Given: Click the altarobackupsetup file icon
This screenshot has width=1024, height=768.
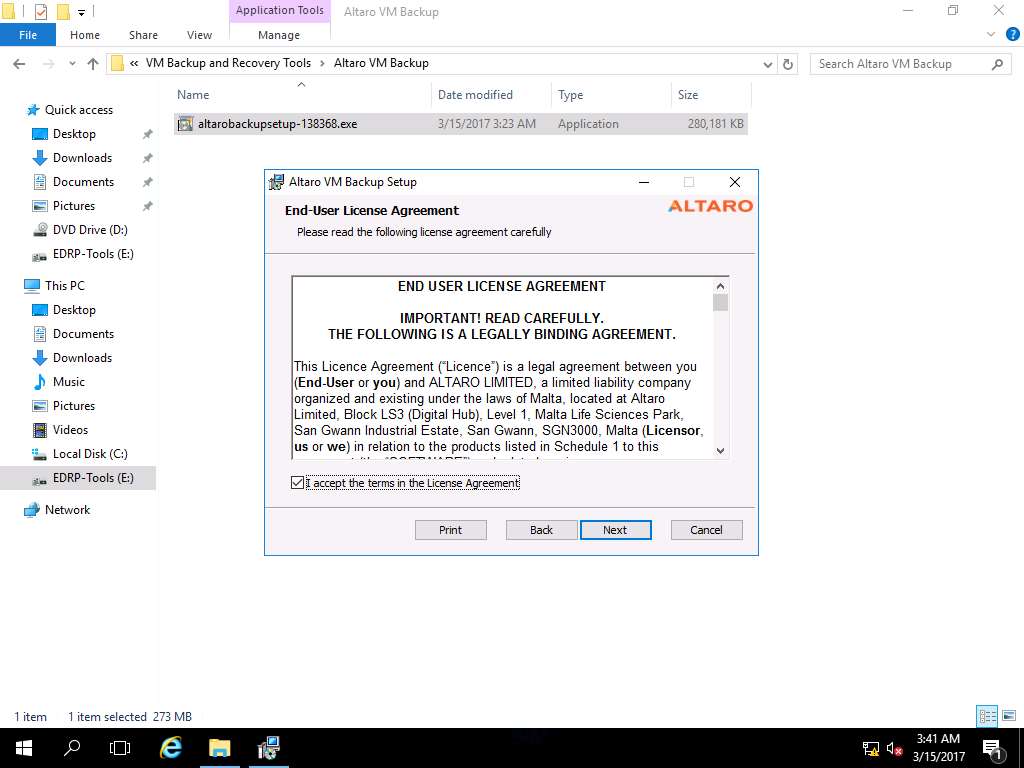Looking at the screenshot, I should (x=185, y=123).
